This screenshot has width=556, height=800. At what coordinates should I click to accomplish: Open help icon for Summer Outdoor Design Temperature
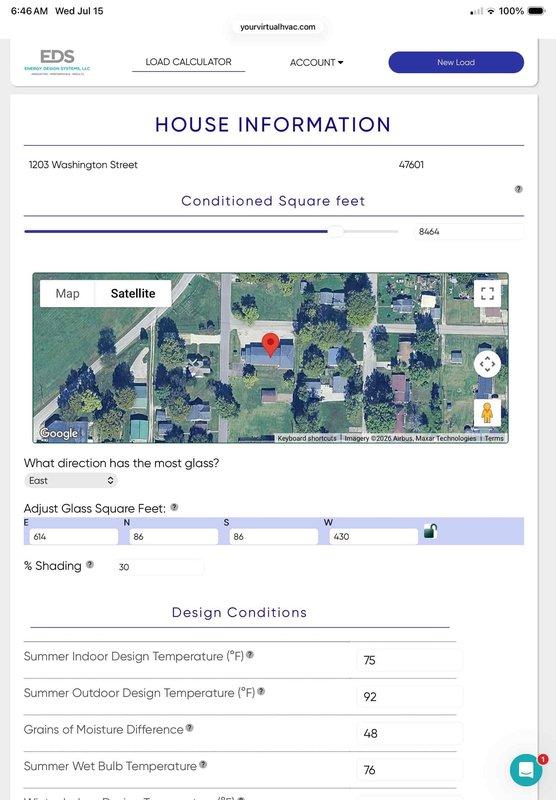pos(261,691)
